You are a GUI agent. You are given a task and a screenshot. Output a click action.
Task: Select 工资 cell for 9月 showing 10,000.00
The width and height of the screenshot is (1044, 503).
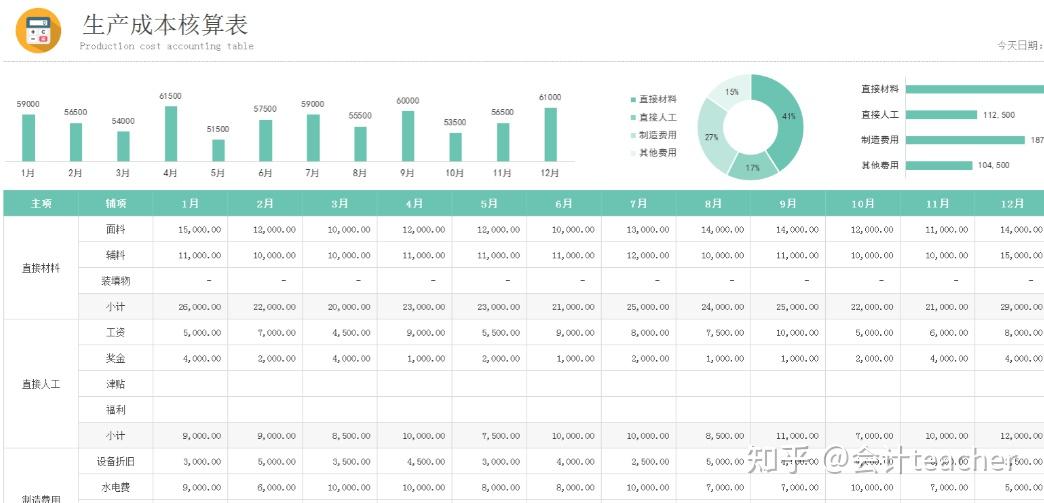coord(788,332)
